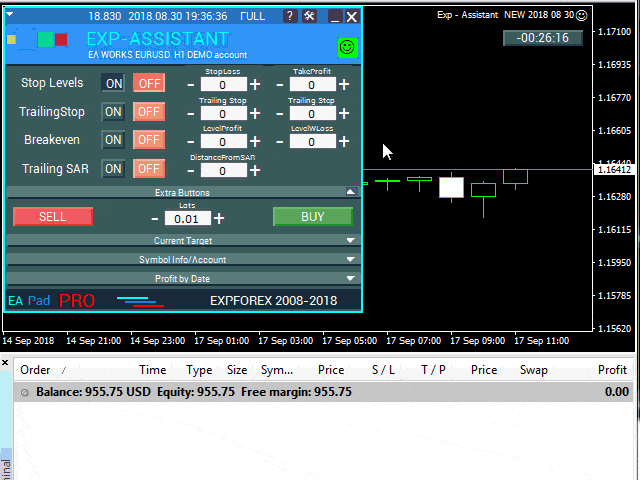Collapse the Extra Buttons section
The image size is (640, 480).
click(x=350, y=191)
